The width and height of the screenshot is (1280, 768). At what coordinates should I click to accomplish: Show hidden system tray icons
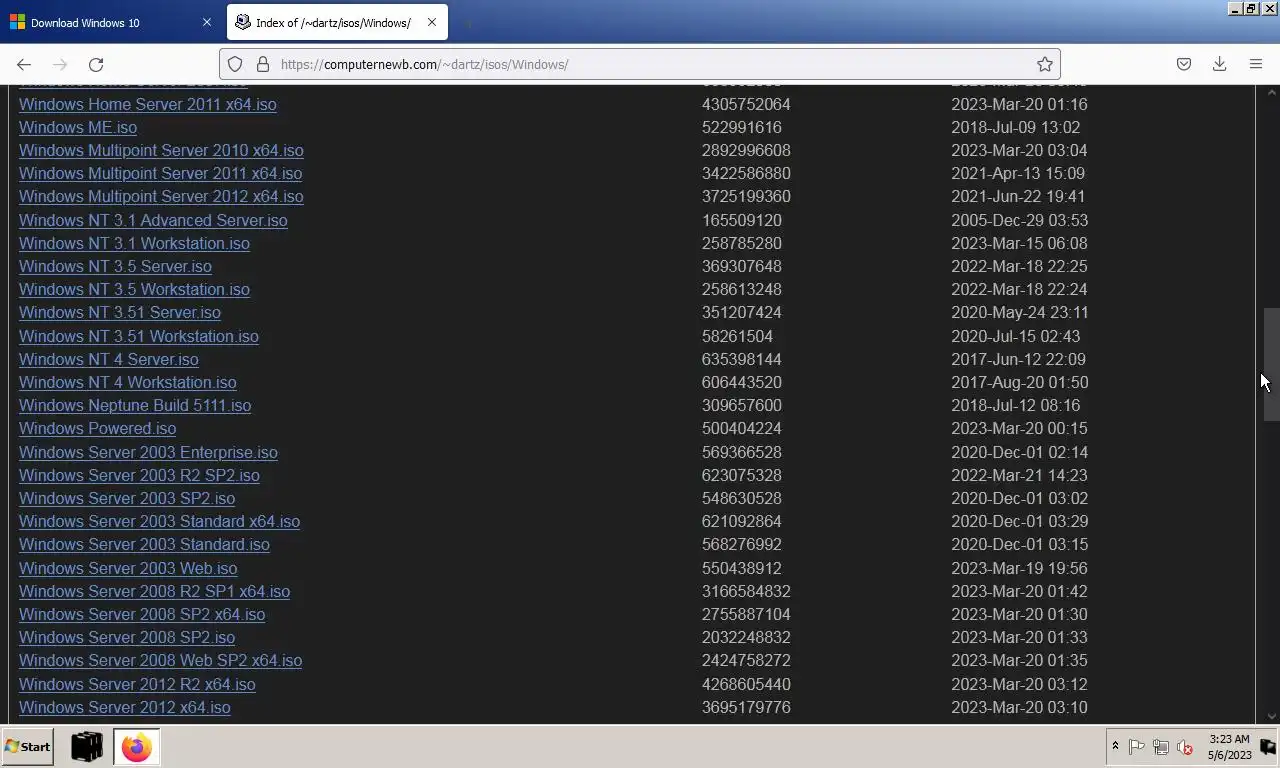(1115, 747)
